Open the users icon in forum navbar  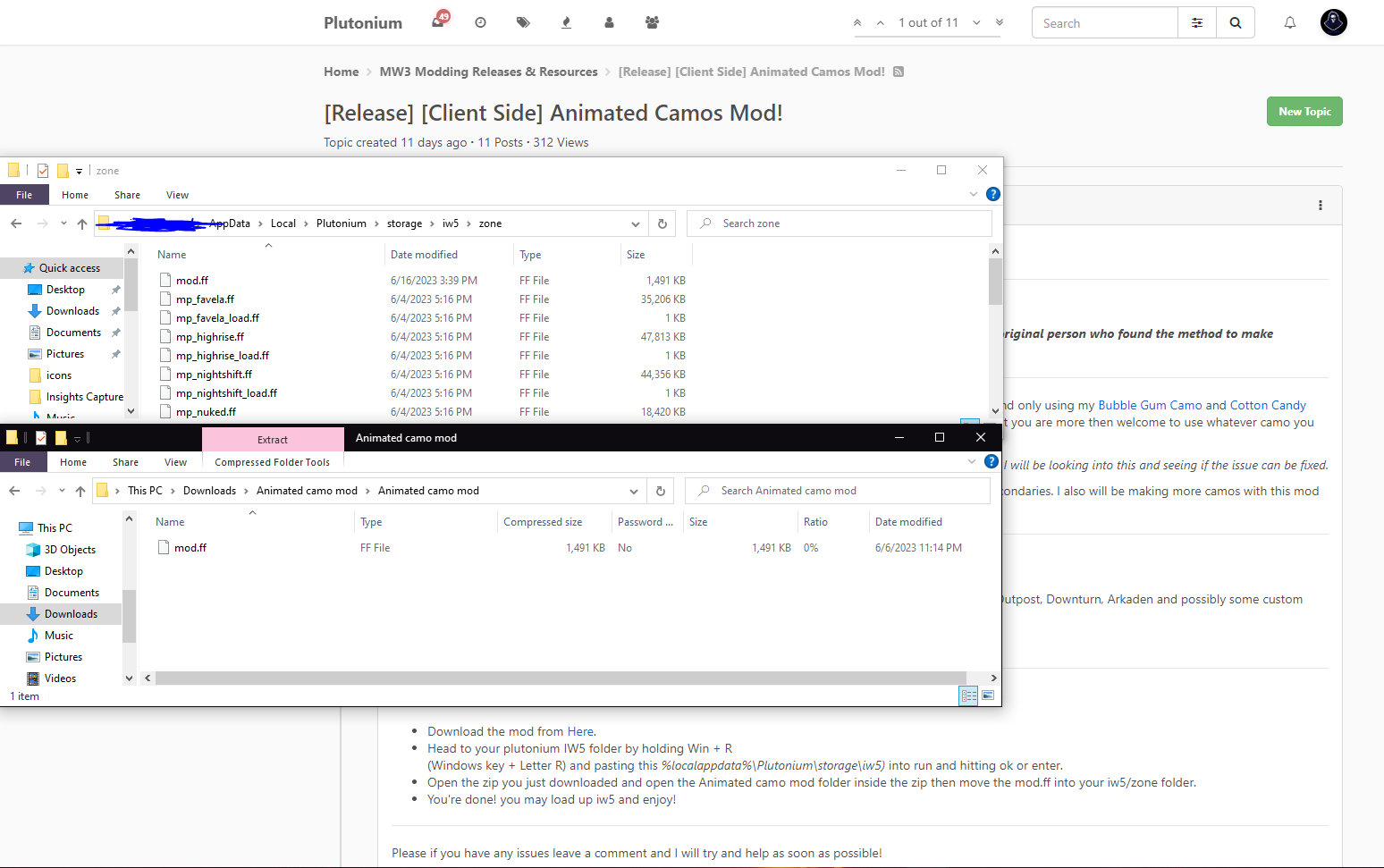click(609, 22)
